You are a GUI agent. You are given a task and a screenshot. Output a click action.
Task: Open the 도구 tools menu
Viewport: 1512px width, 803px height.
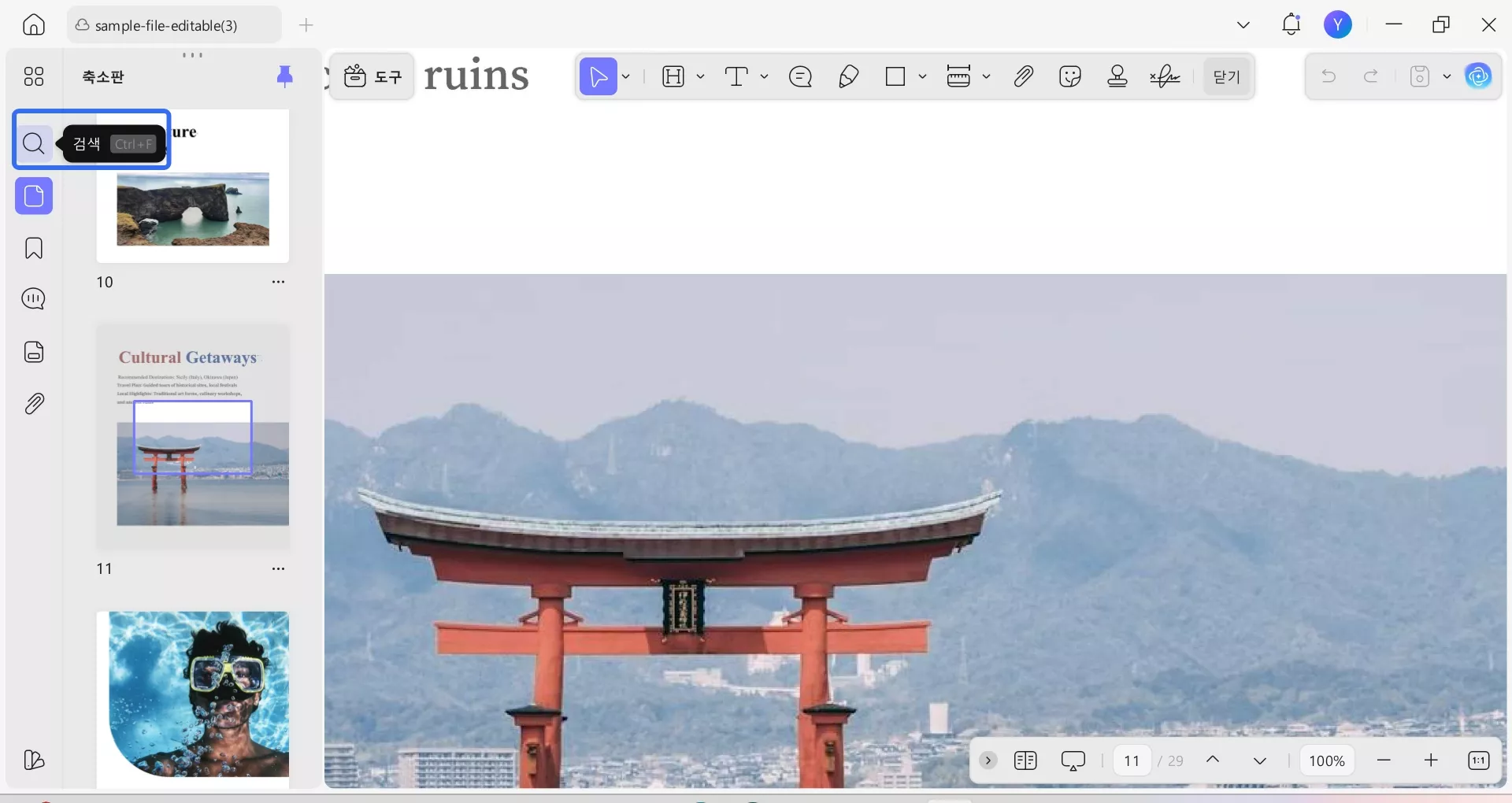pyautogui.click(x=372, y=76)
